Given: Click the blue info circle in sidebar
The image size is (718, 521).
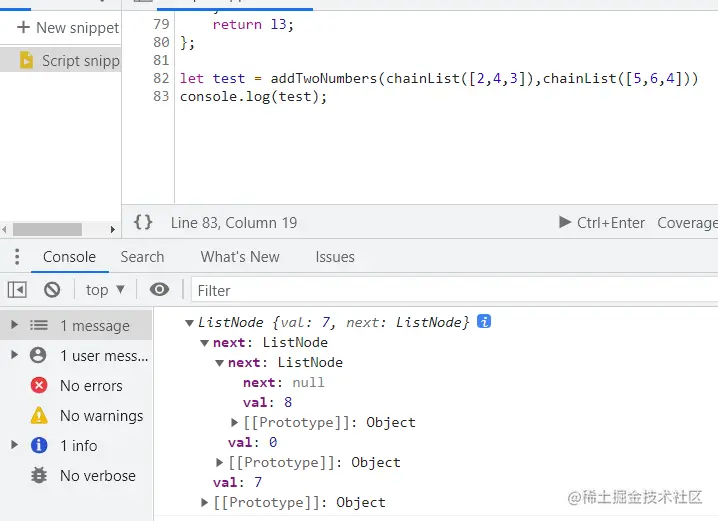Looking at the screenshot, I should click(39, 445).
